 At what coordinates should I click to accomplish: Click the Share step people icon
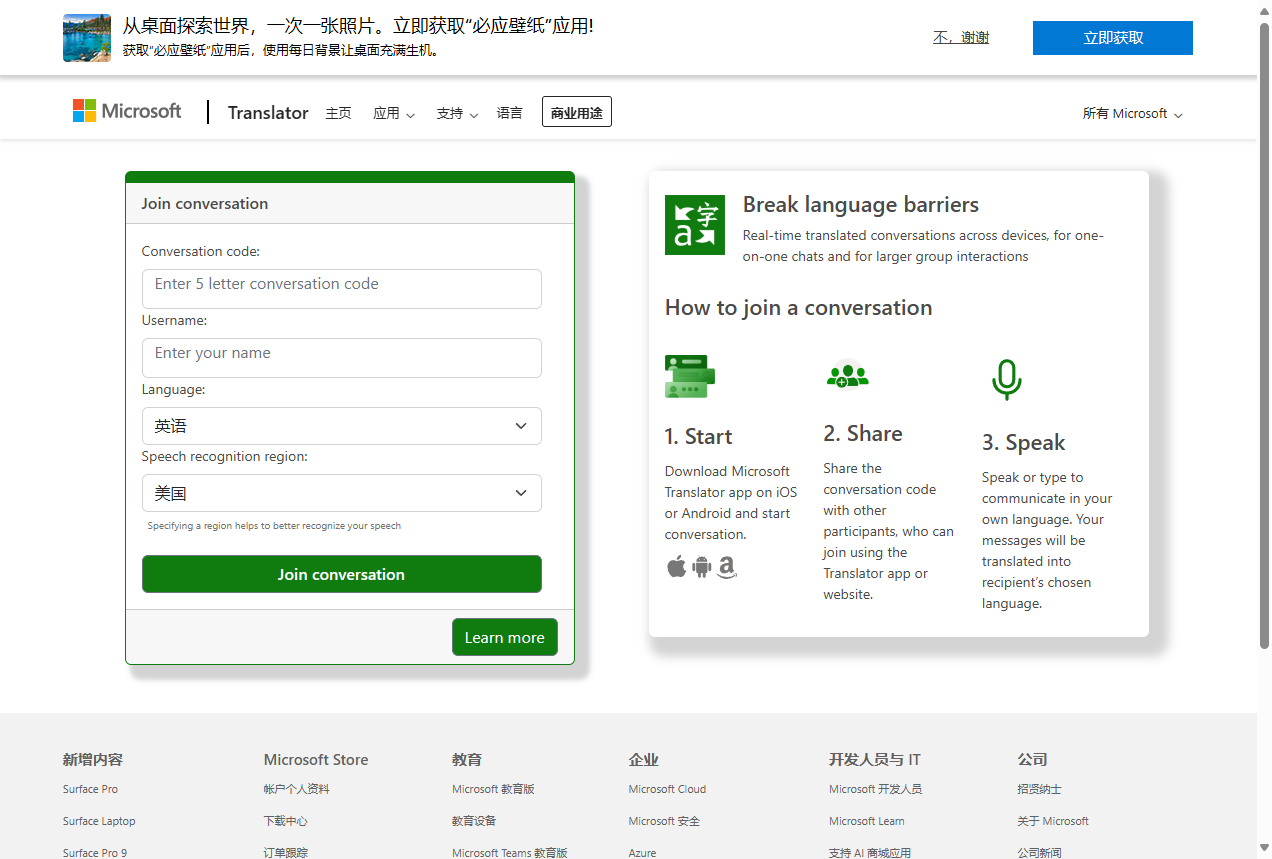tap(848, 376)
